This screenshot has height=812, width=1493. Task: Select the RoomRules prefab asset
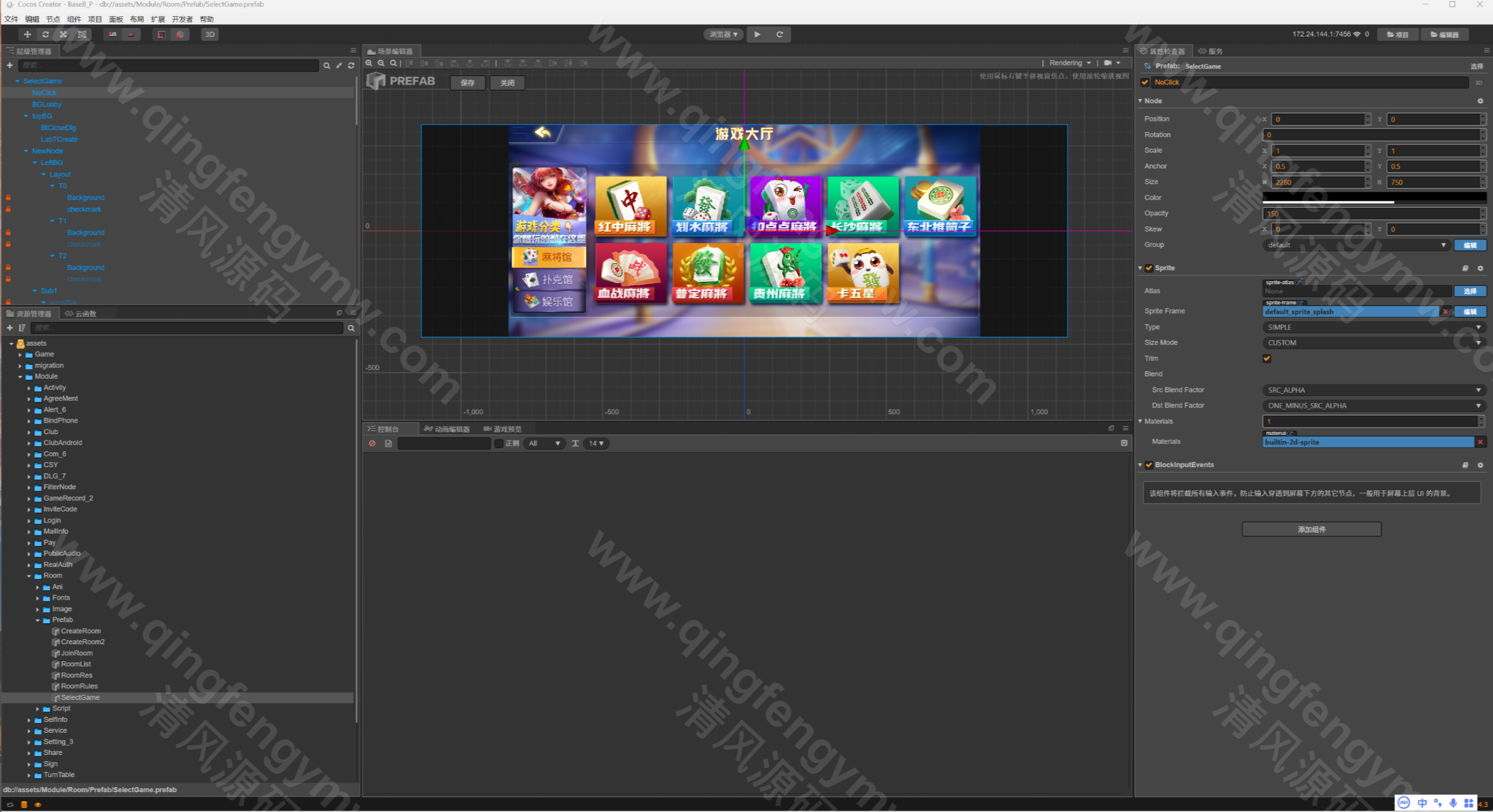[x=79, y=686]
